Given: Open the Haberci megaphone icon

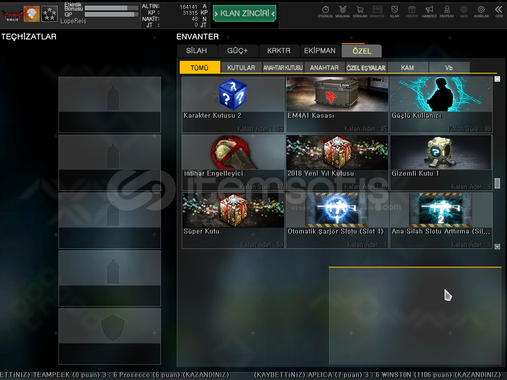Looking at the screenshot, I should 429,11.
